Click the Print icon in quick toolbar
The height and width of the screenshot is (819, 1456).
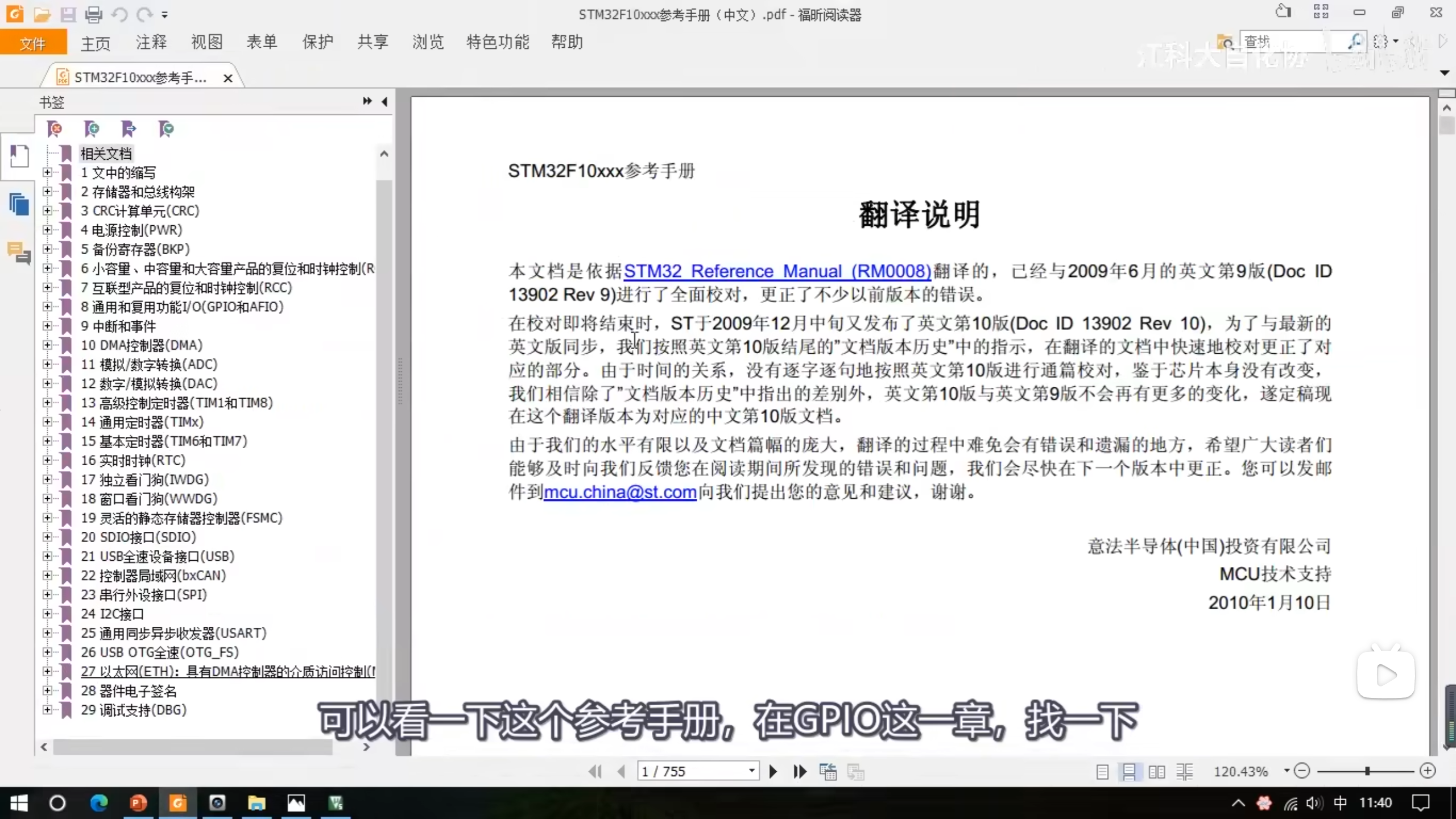[x=93, y=14]
